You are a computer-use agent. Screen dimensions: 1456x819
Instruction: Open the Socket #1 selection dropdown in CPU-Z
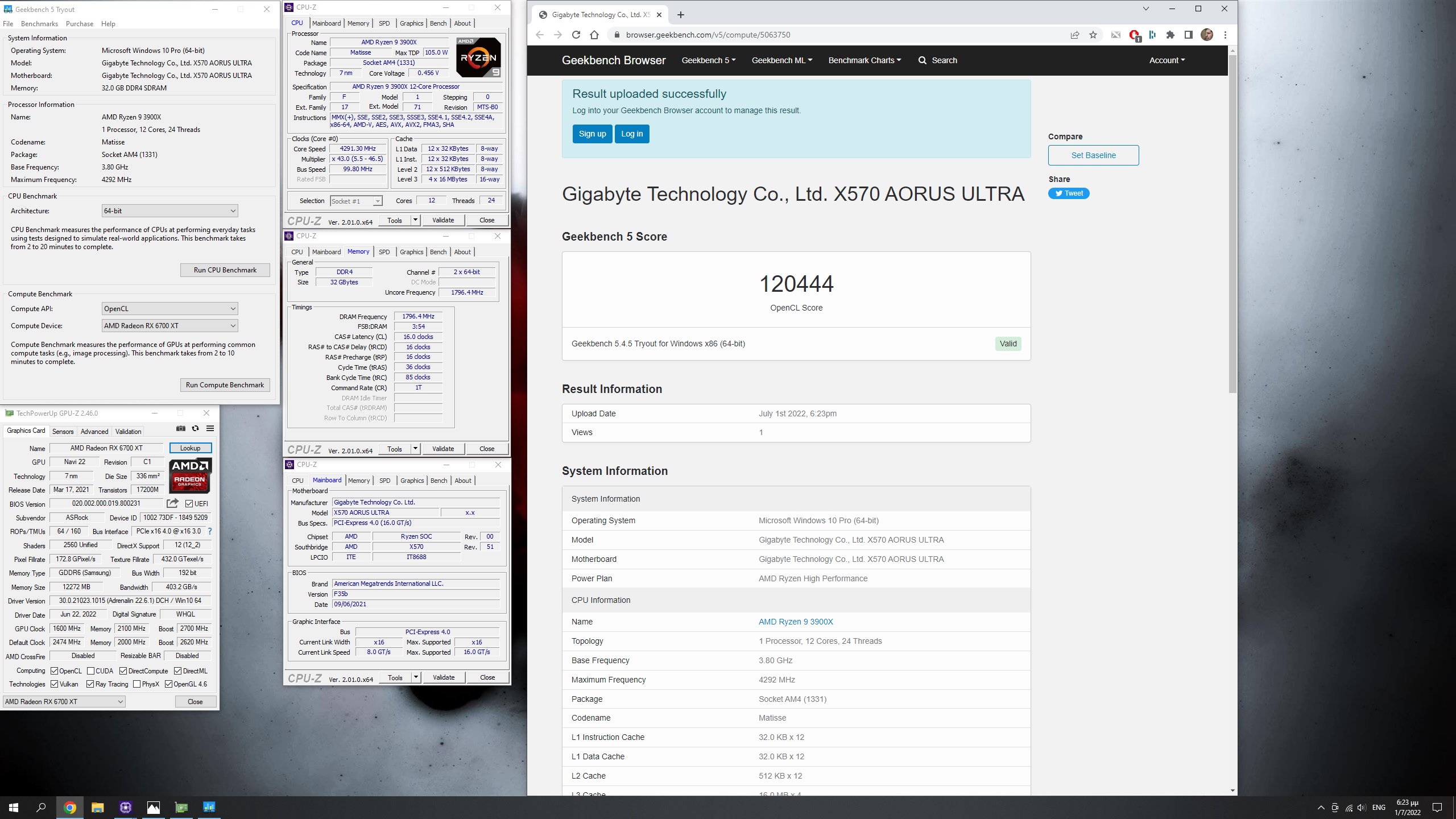(357, 201)
